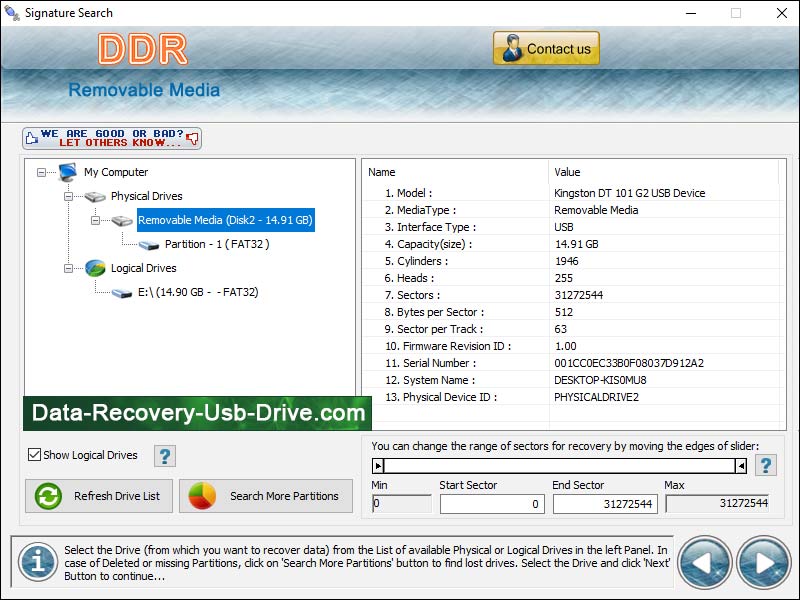Select the '3. Interface Type :' row
The width and height of the screenshot is (800, 600).
(x=571, y=227)
